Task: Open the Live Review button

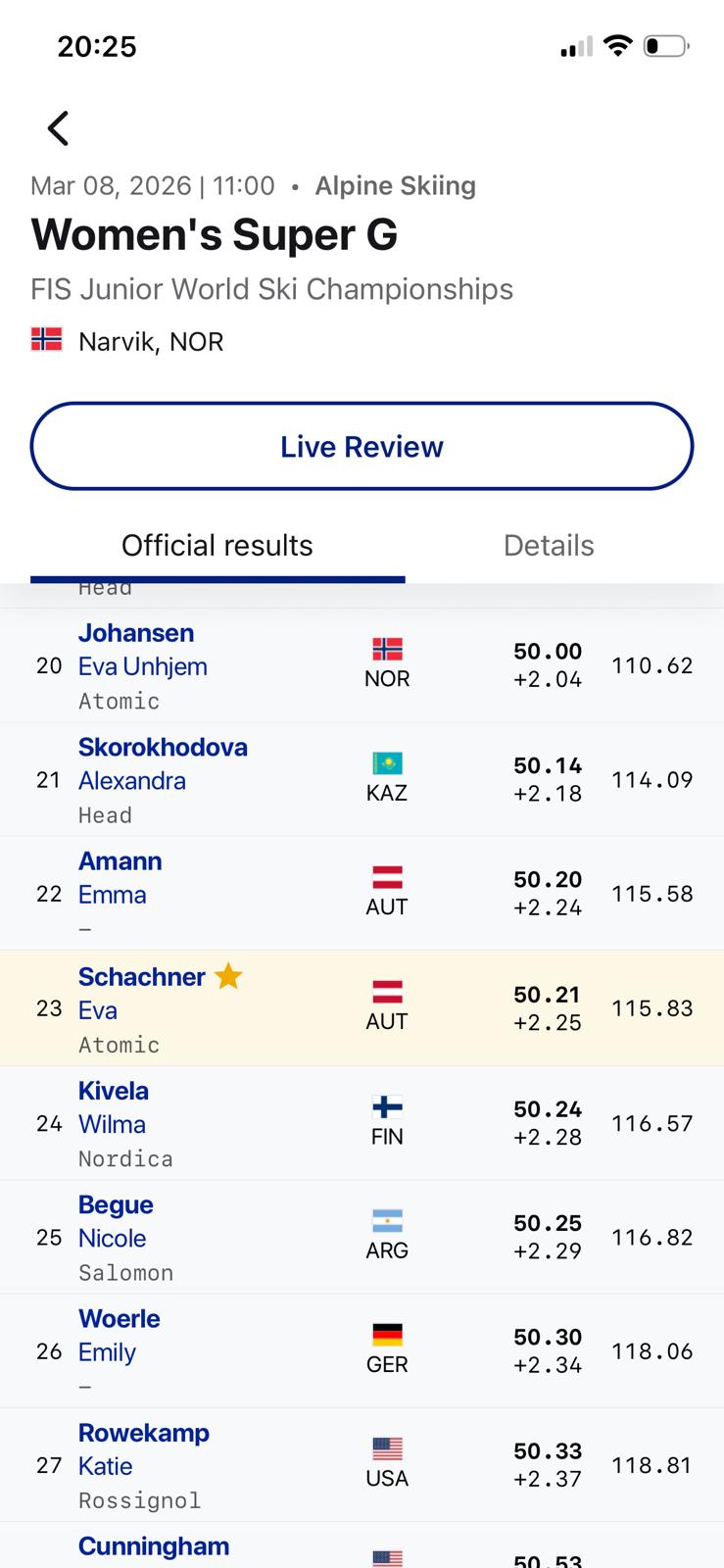Action: [362, 446]
